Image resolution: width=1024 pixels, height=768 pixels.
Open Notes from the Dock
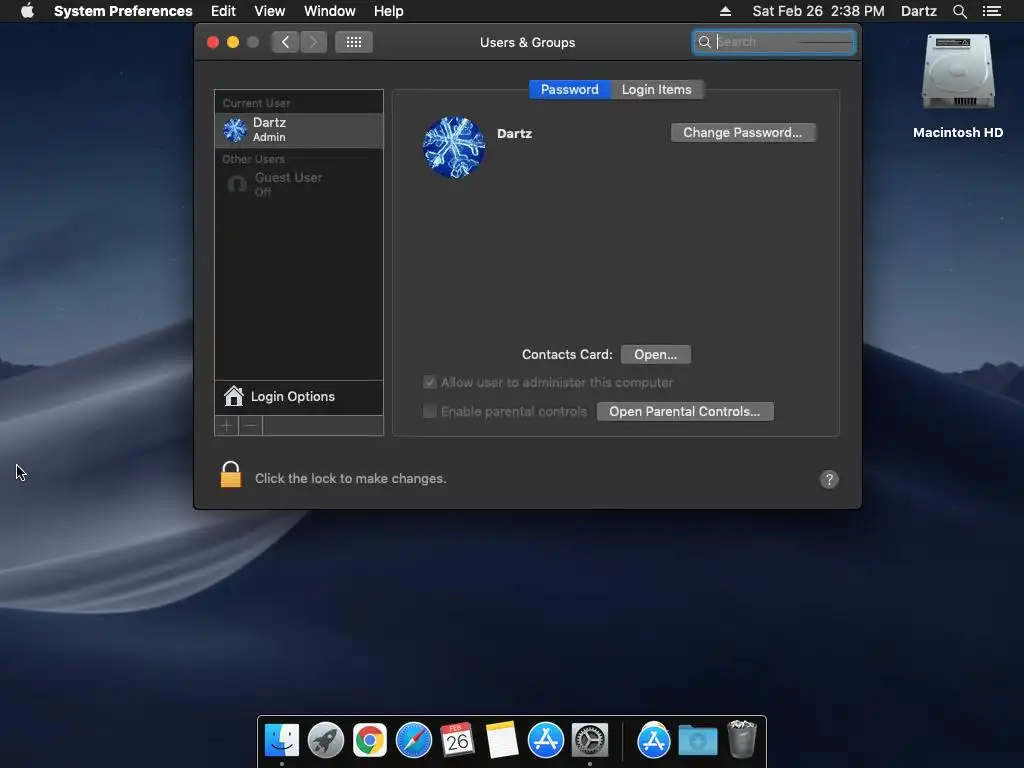coord(502,740)
